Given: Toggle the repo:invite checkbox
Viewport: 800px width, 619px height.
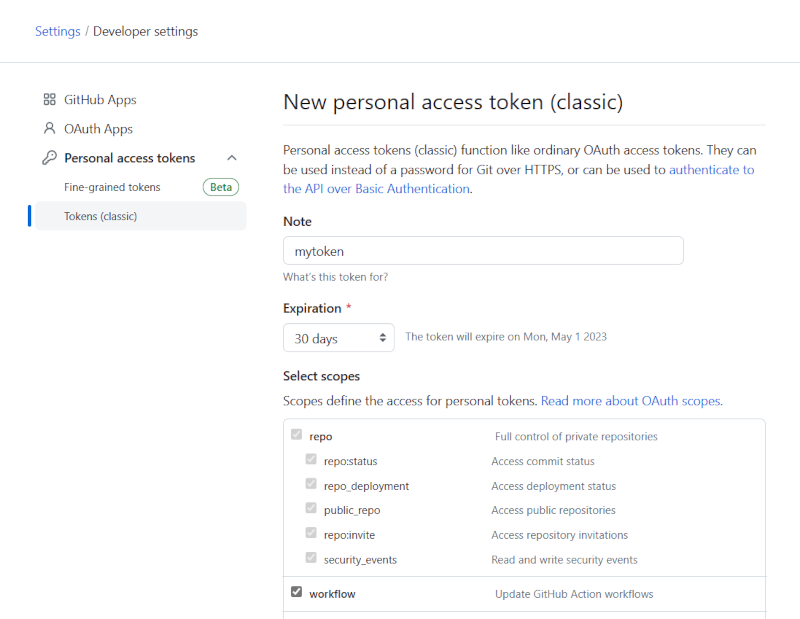Looking at the screenshot, I should tap(311, 533).
